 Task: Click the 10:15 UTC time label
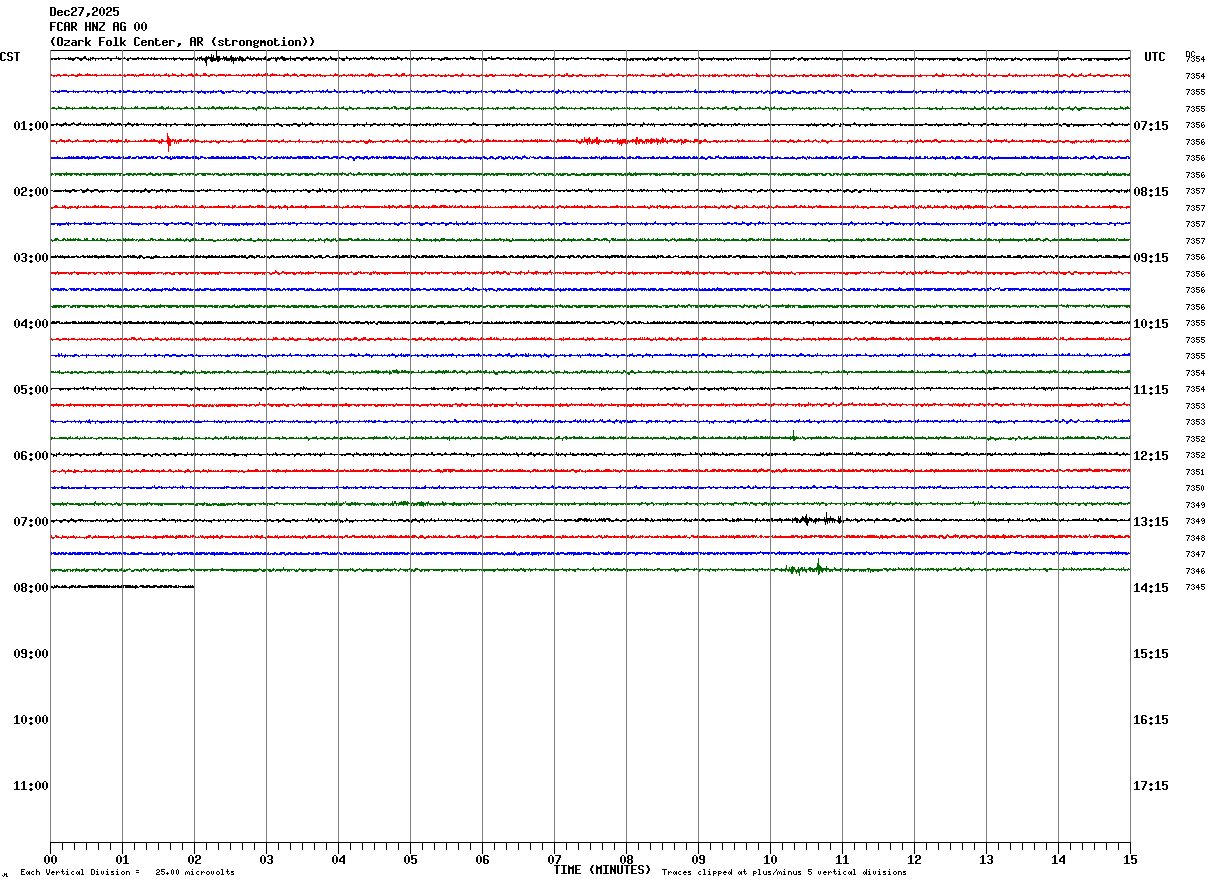(x=1151, y=324)
